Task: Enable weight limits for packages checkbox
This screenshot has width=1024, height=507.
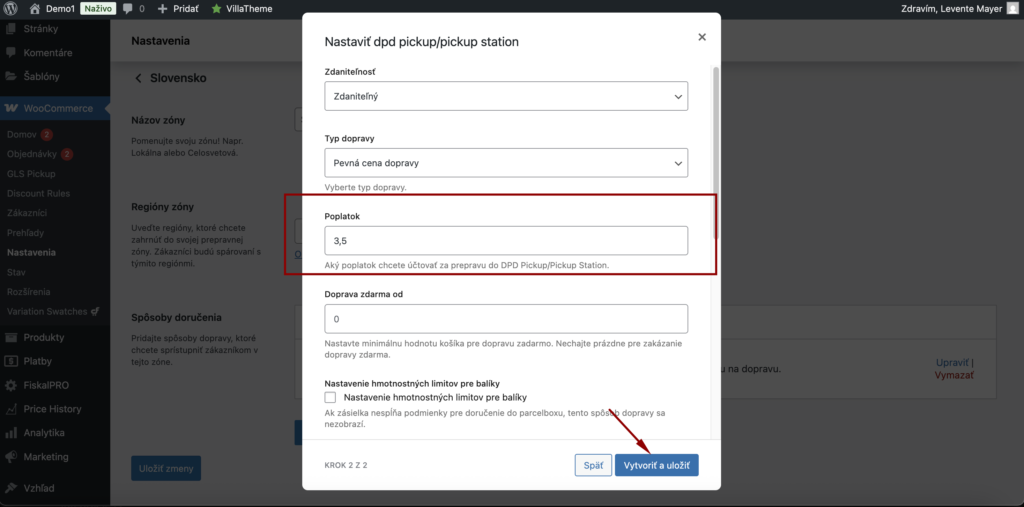Action: (x=331, y=397)
